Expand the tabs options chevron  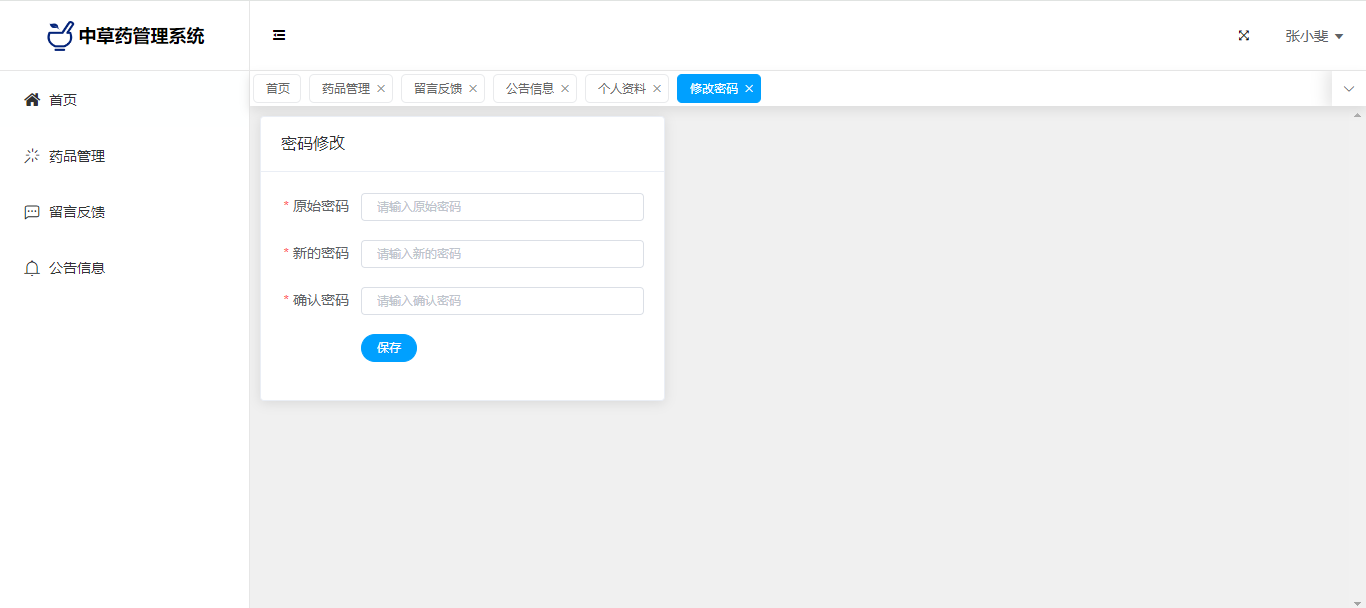1349,89
